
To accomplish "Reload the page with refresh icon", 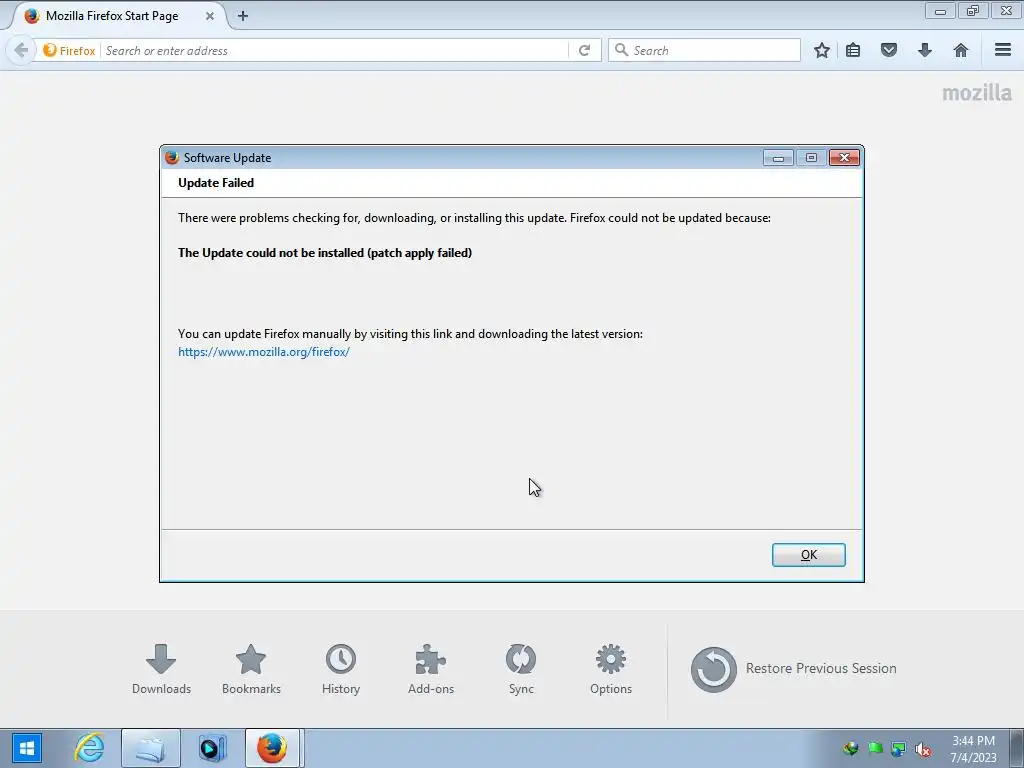I will click(584, 50).
